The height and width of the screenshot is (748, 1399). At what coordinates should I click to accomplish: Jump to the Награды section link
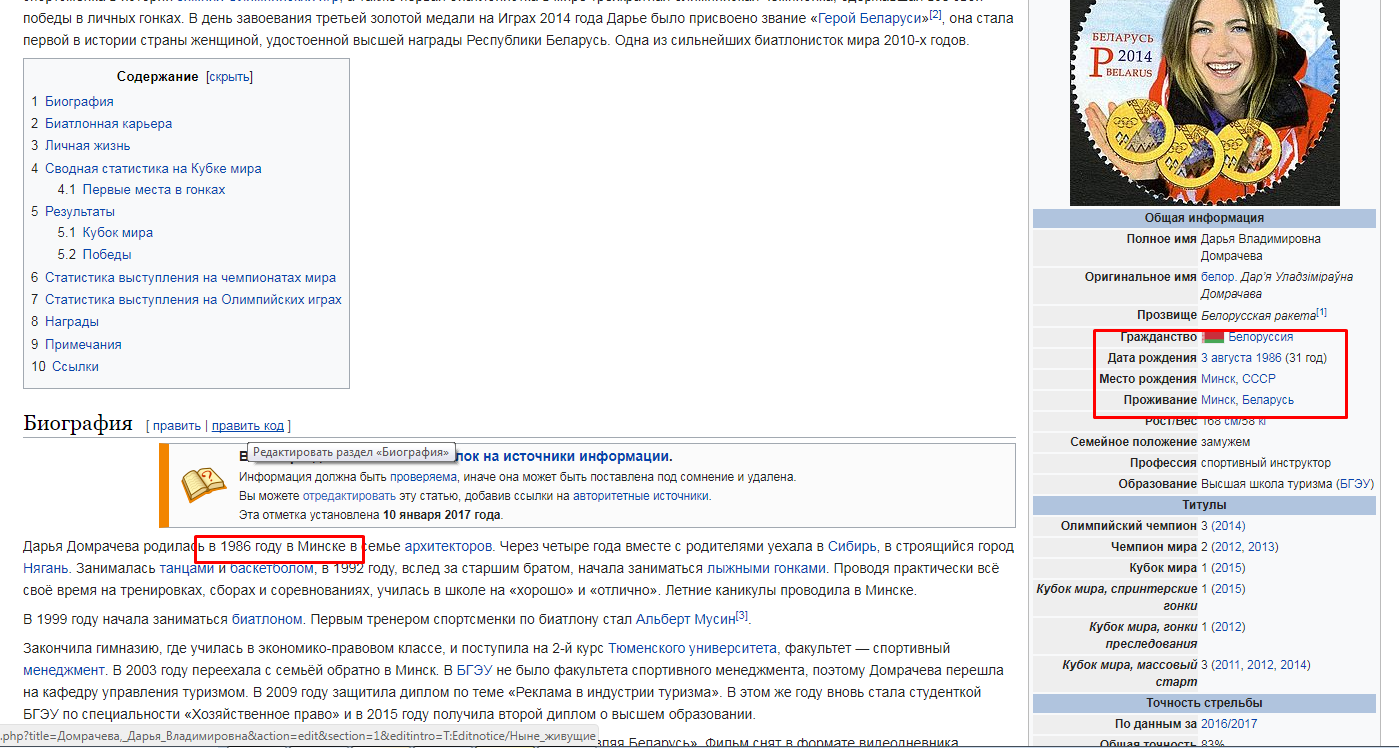(72, 321)
